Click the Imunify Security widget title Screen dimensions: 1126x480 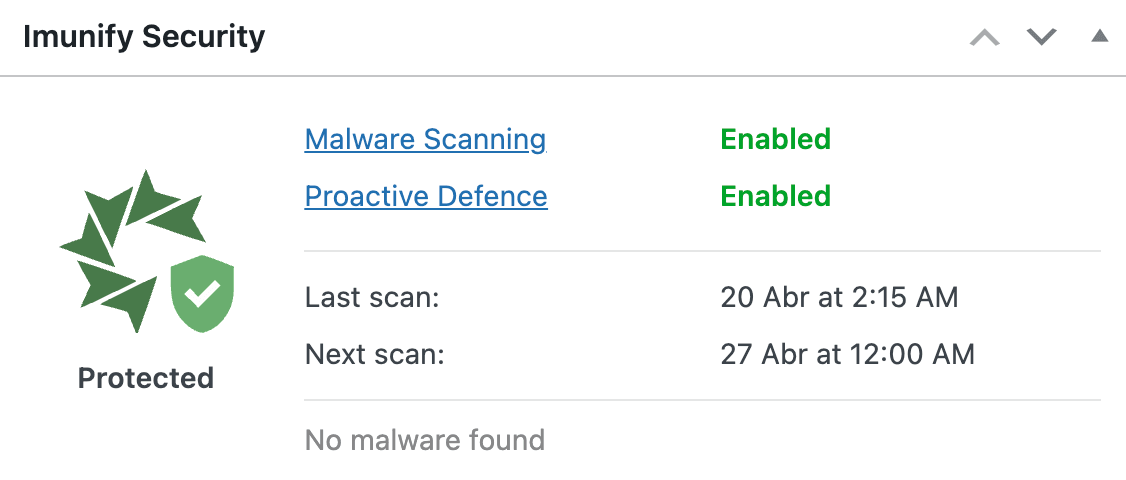(x=144, y=38)
